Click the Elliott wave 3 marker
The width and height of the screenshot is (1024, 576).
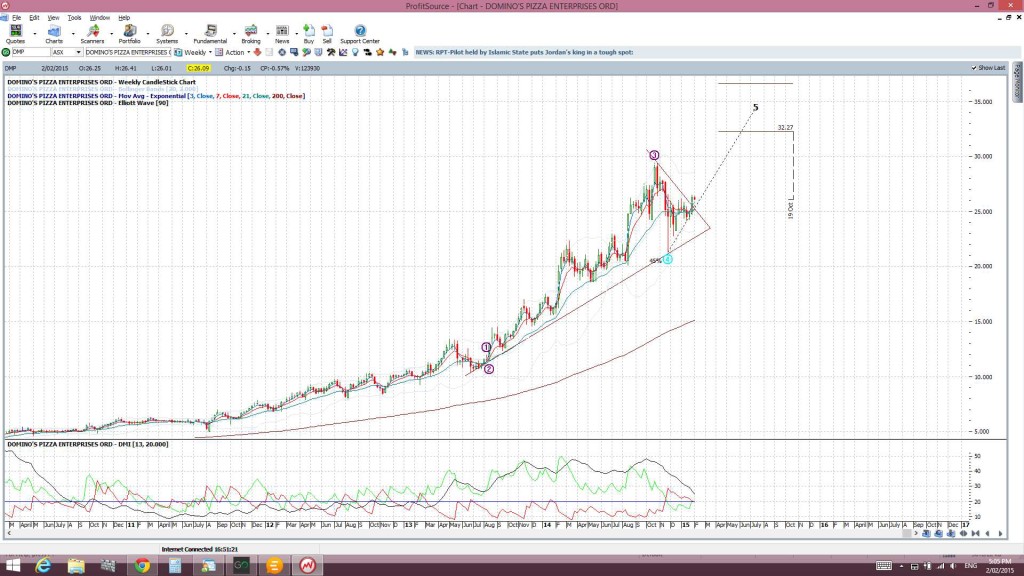pos(654,155)
